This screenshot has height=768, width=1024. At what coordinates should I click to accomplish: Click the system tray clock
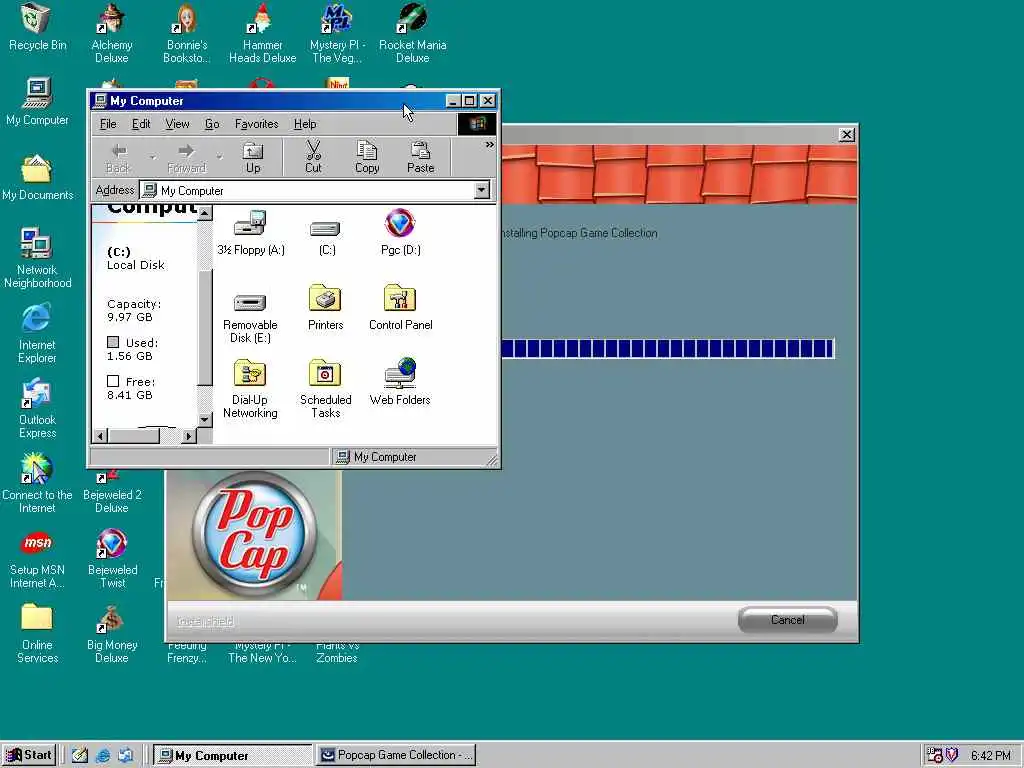990,756
